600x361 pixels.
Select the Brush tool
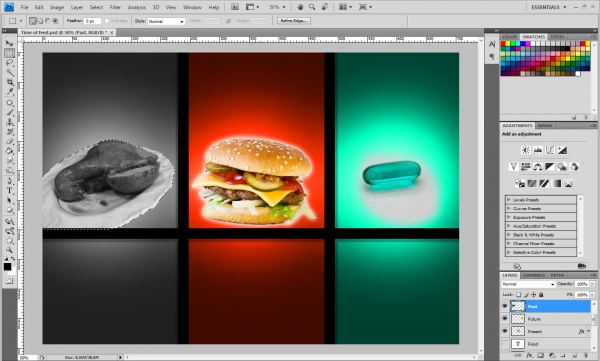click(x=9, y=113)
